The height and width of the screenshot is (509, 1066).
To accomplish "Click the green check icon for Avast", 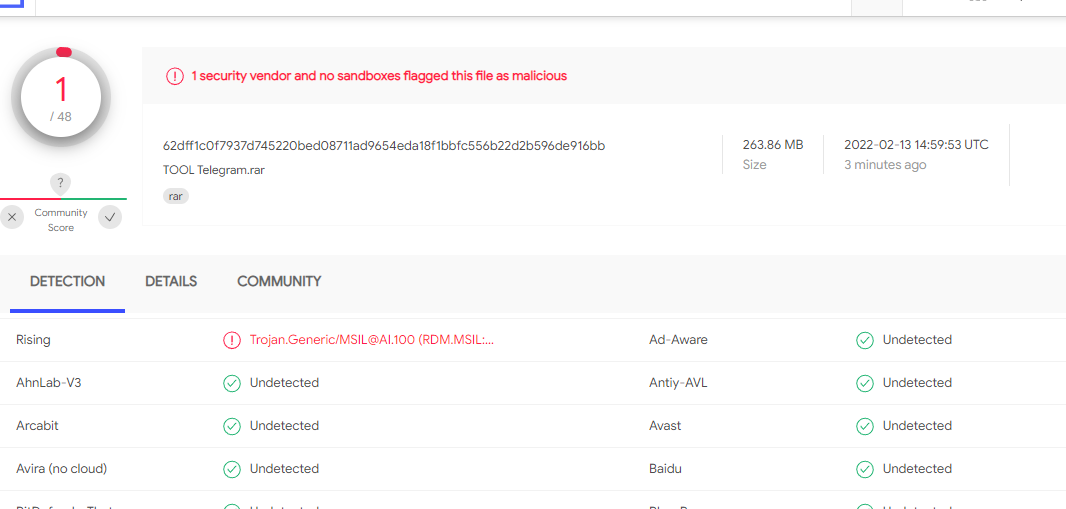I will pos(865,426).
